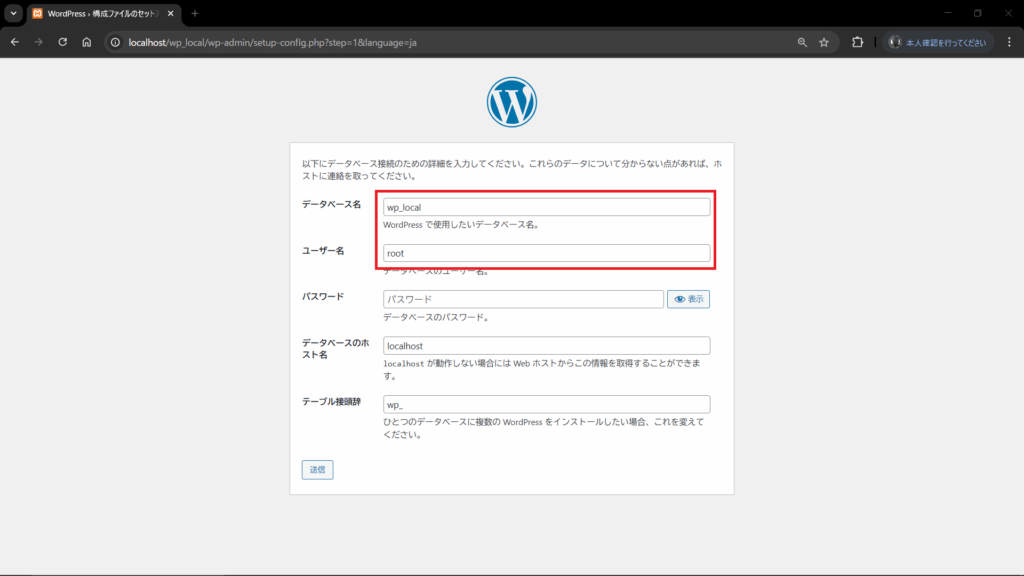
Task: View site information icon in address bar
Action: [x=116, y=42]
